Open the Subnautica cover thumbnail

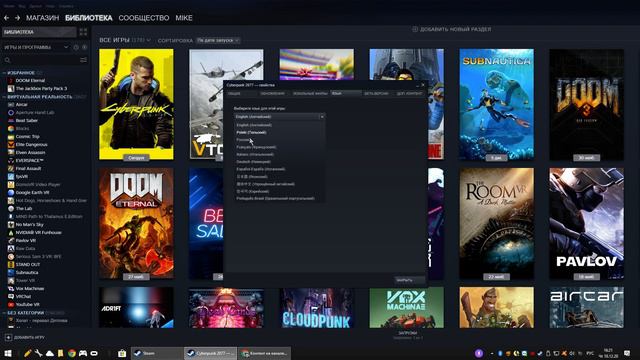pos(496,104)
